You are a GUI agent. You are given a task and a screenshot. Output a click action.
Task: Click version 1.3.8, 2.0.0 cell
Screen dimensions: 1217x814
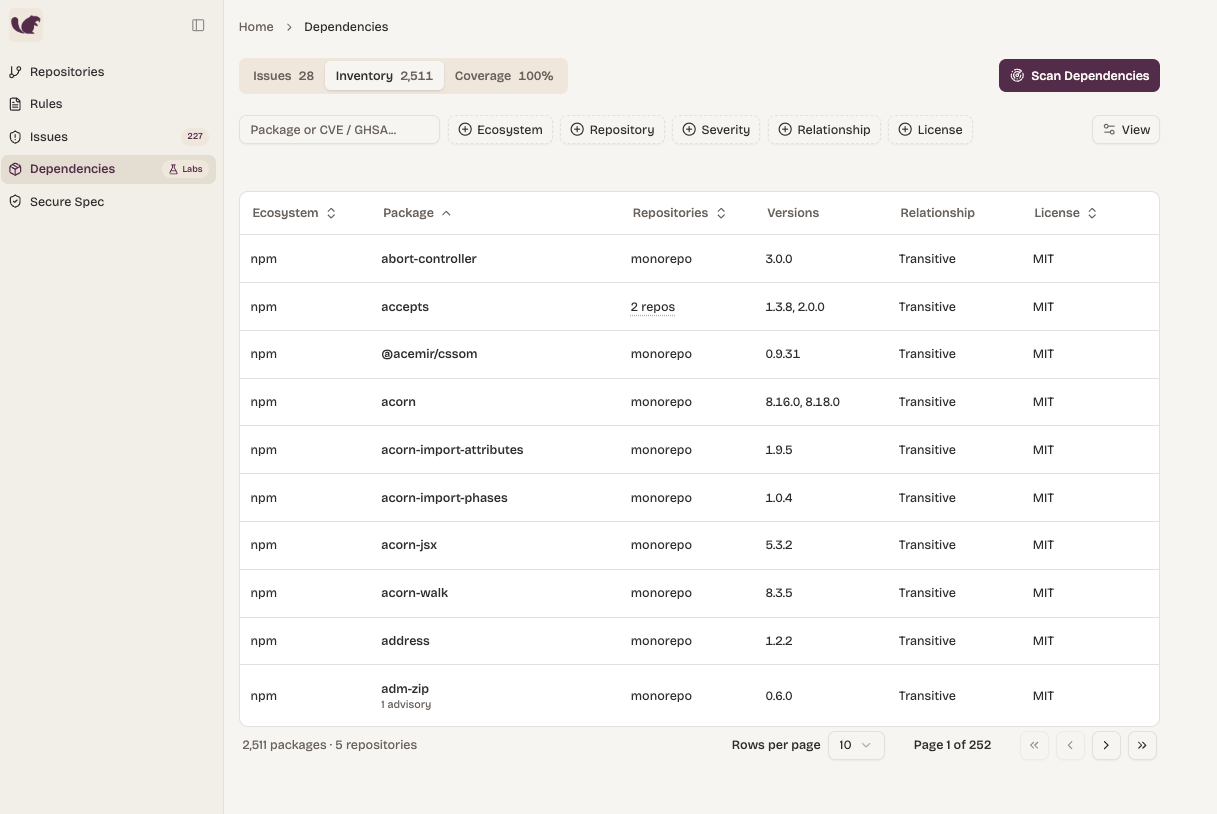click(795, 307)
